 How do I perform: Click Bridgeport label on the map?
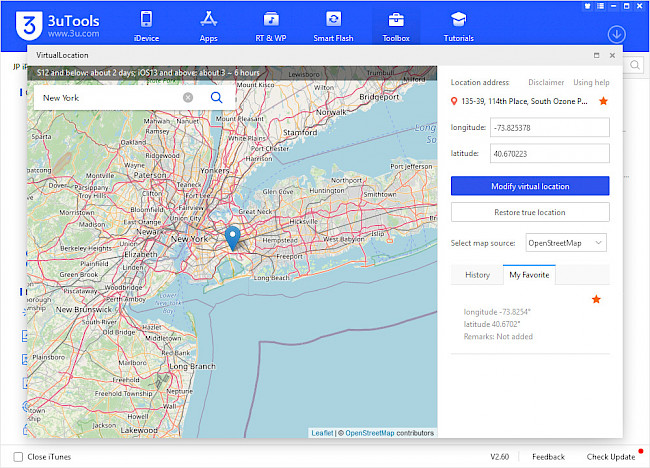point(379,97)
